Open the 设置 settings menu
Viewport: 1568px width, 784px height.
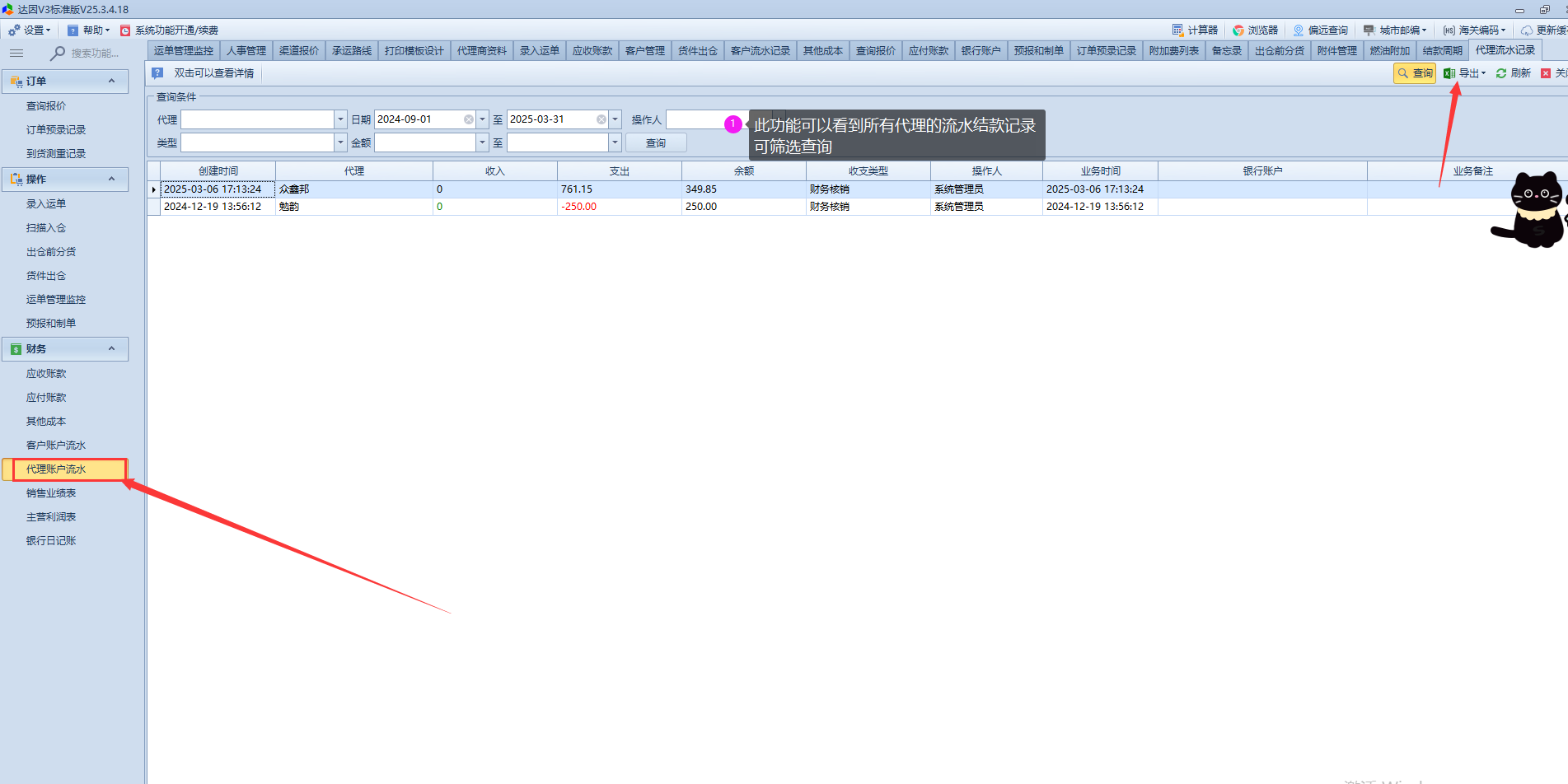(30, 30)
